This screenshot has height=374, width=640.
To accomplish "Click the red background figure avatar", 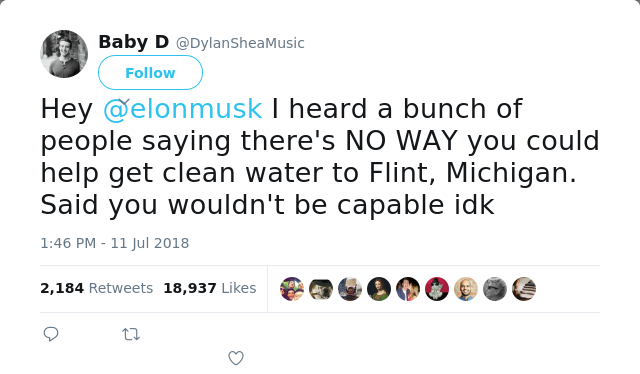I will (437, 289).
